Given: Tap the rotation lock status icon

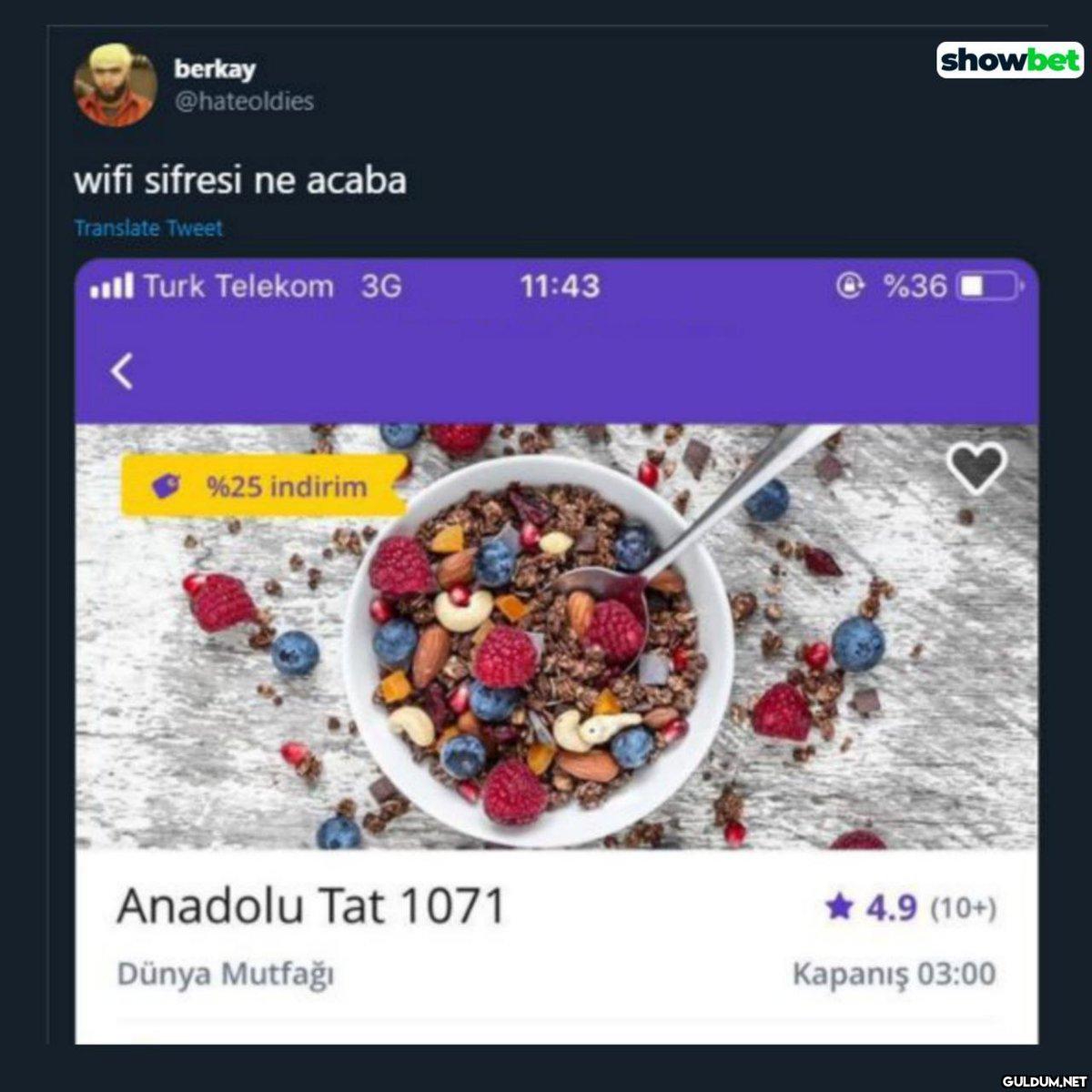Looking at the screenshot, I should tap(850, 287).
